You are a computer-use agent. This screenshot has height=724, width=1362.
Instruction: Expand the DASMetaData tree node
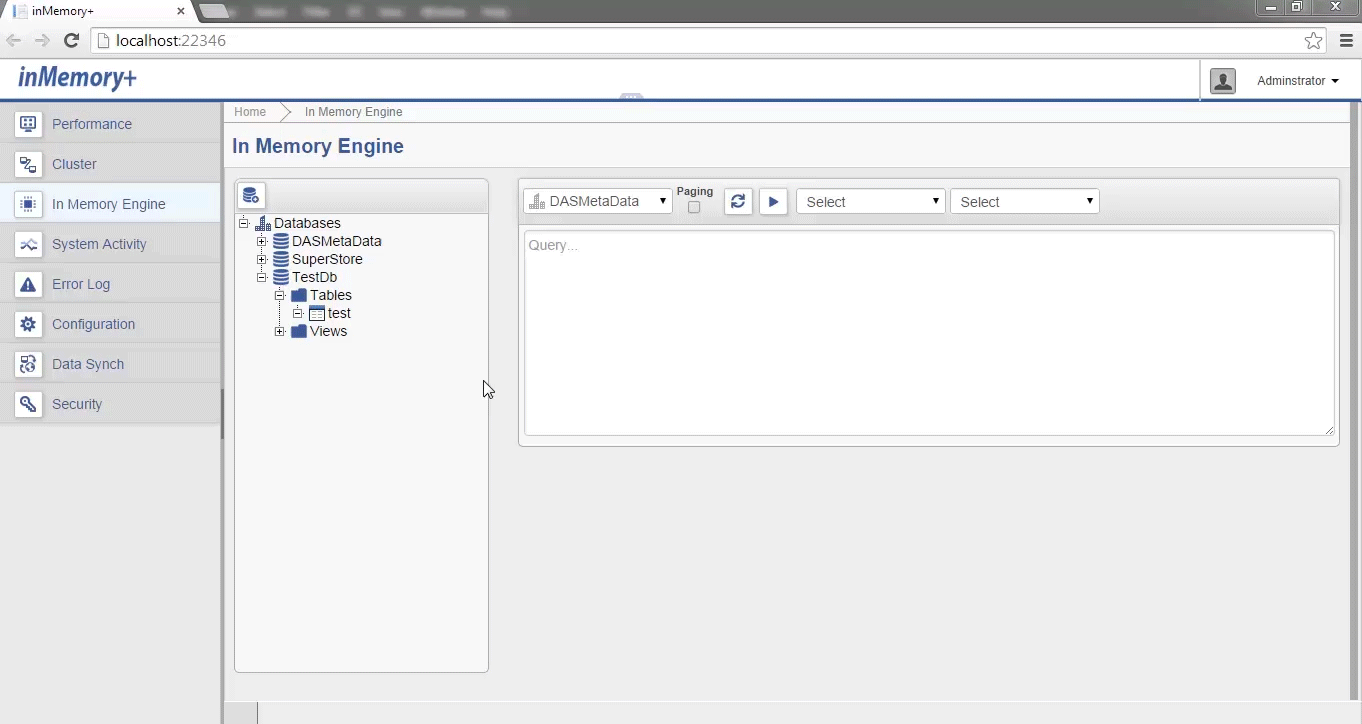262,241
